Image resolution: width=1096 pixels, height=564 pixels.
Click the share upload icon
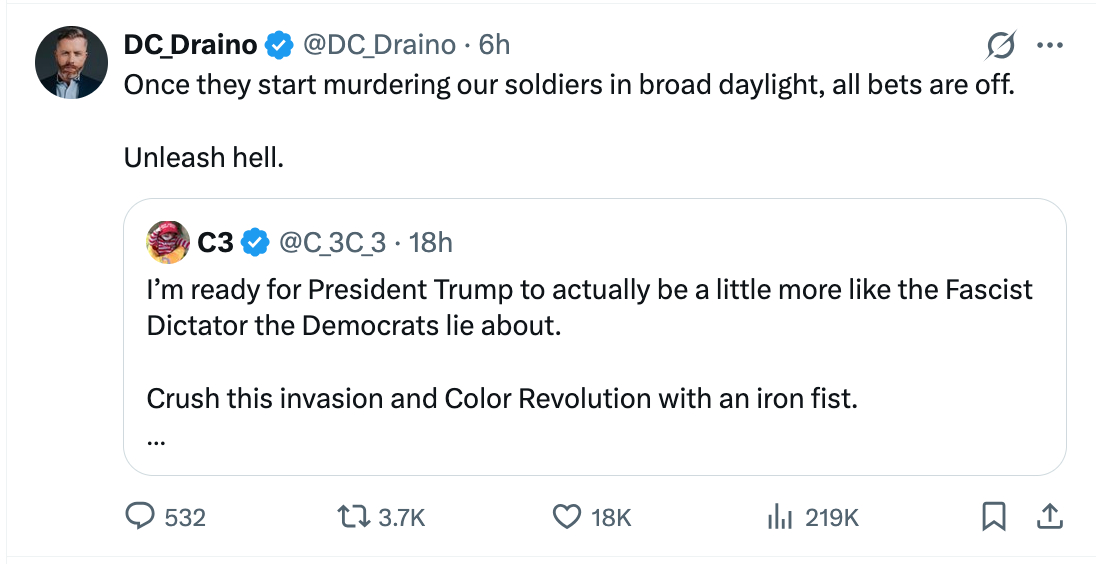tap(1048, 516)
